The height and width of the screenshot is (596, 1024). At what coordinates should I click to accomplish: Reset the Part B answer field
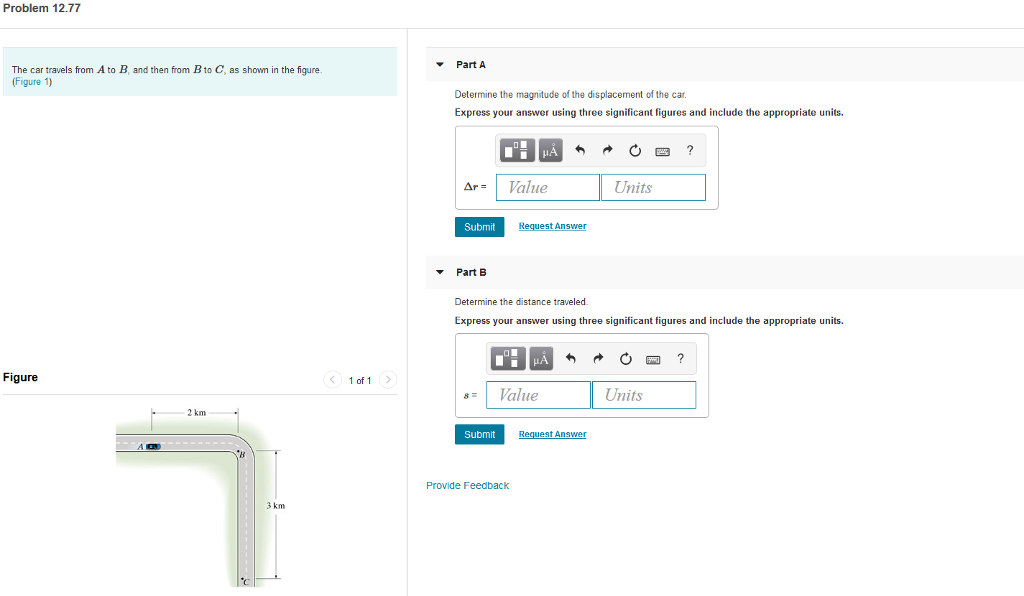click(626, 358)
